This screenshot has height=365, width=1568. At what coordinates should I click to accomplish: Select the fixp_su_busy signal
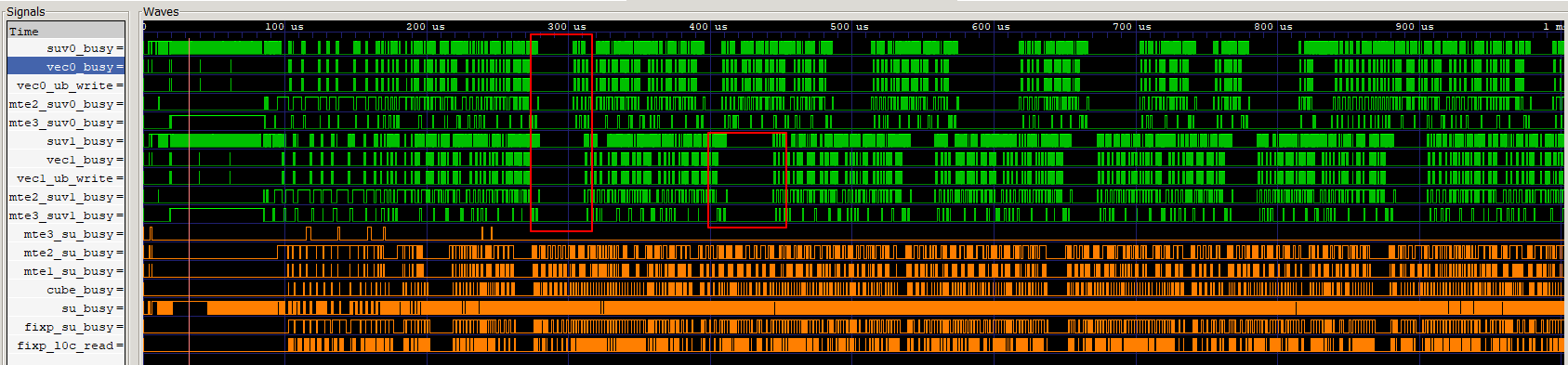66,327
